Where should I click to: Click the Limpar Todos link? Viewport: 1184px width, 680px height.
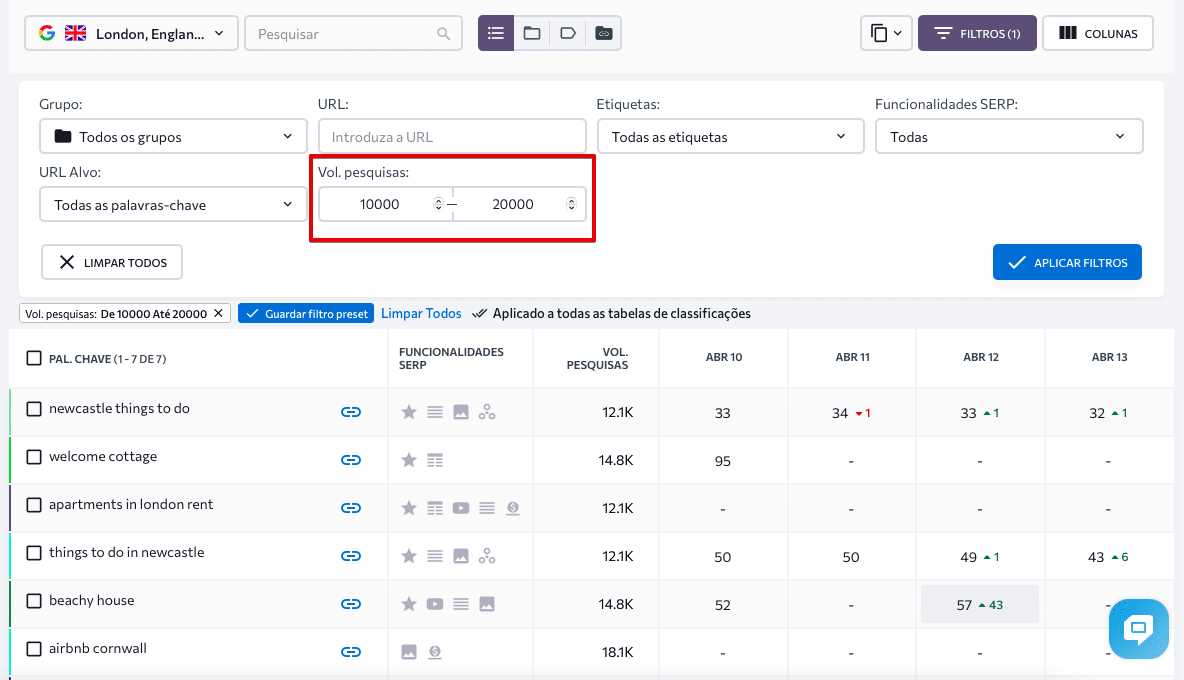[421, 313]
